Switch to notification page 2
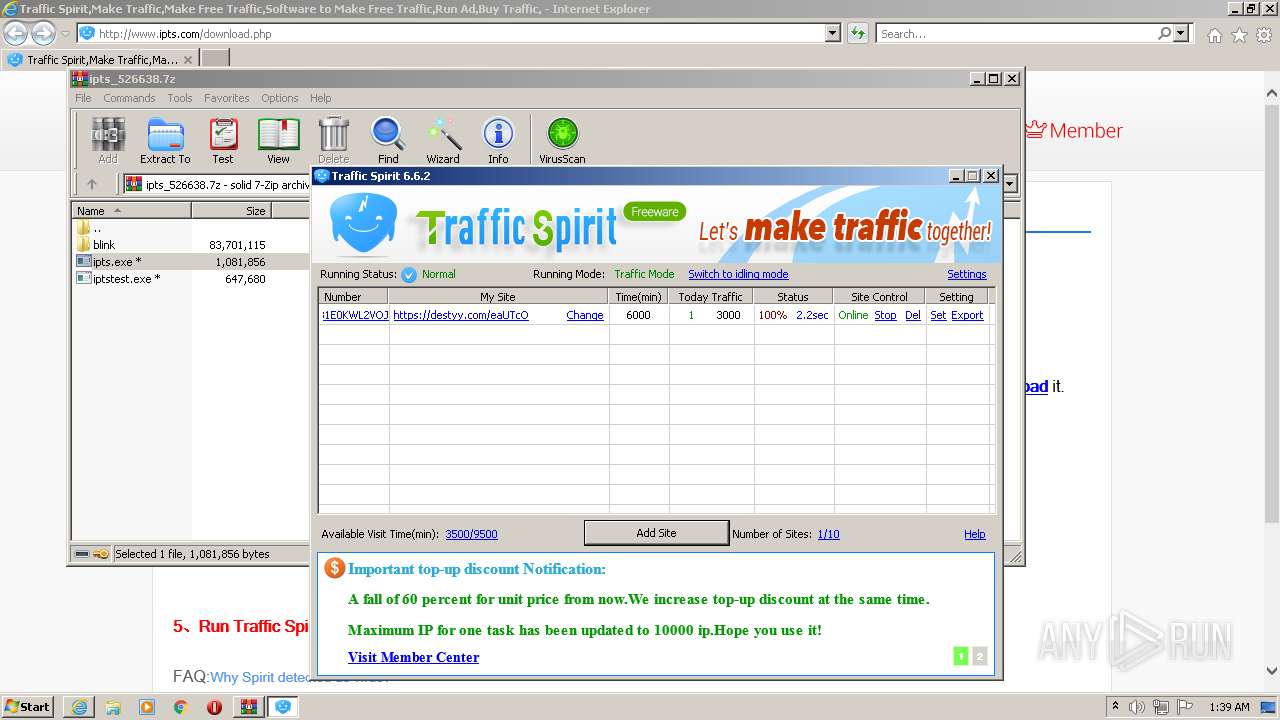1280x720 pixels. [x=979, y=656]
